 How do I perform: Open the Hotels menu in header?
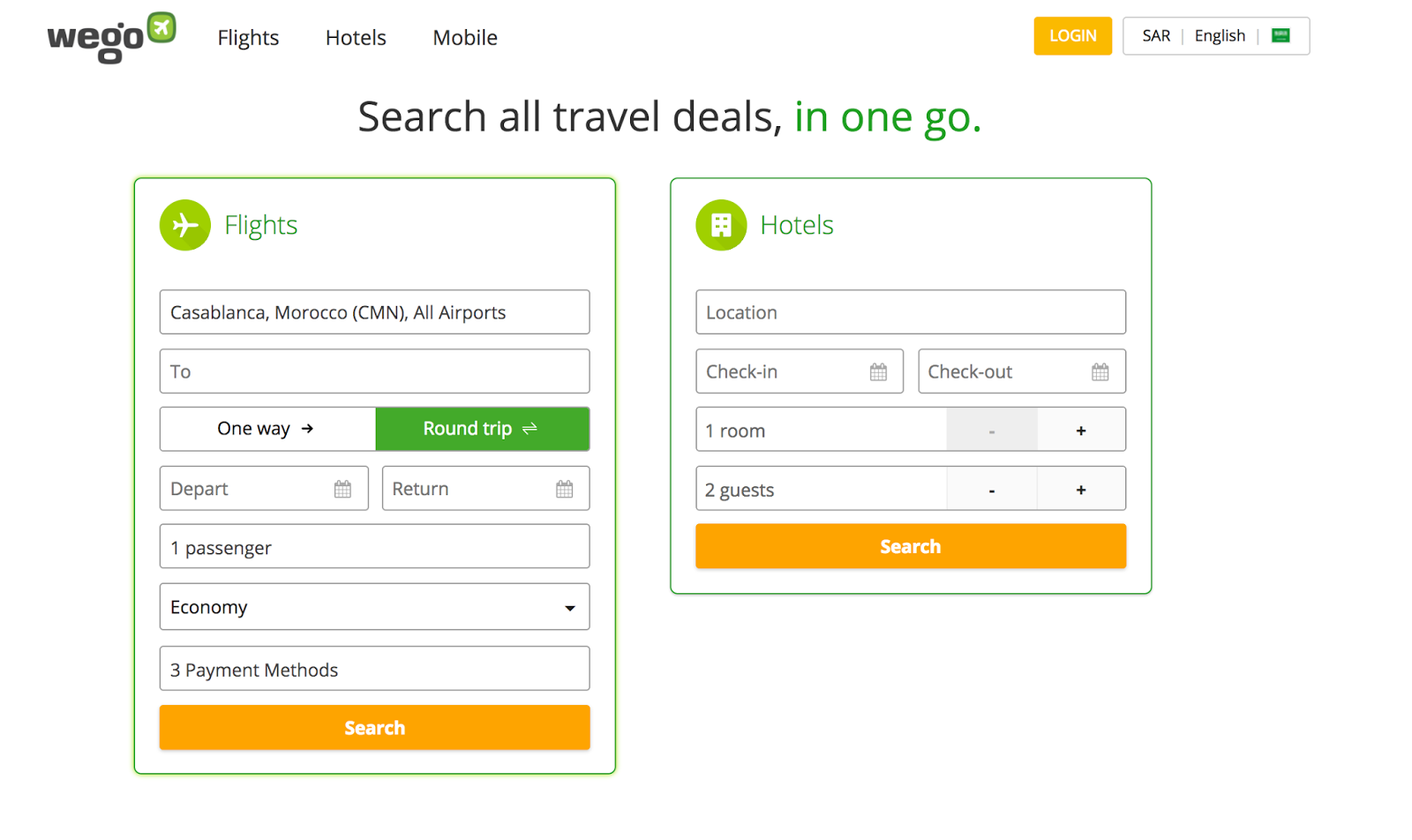[356, 38]
